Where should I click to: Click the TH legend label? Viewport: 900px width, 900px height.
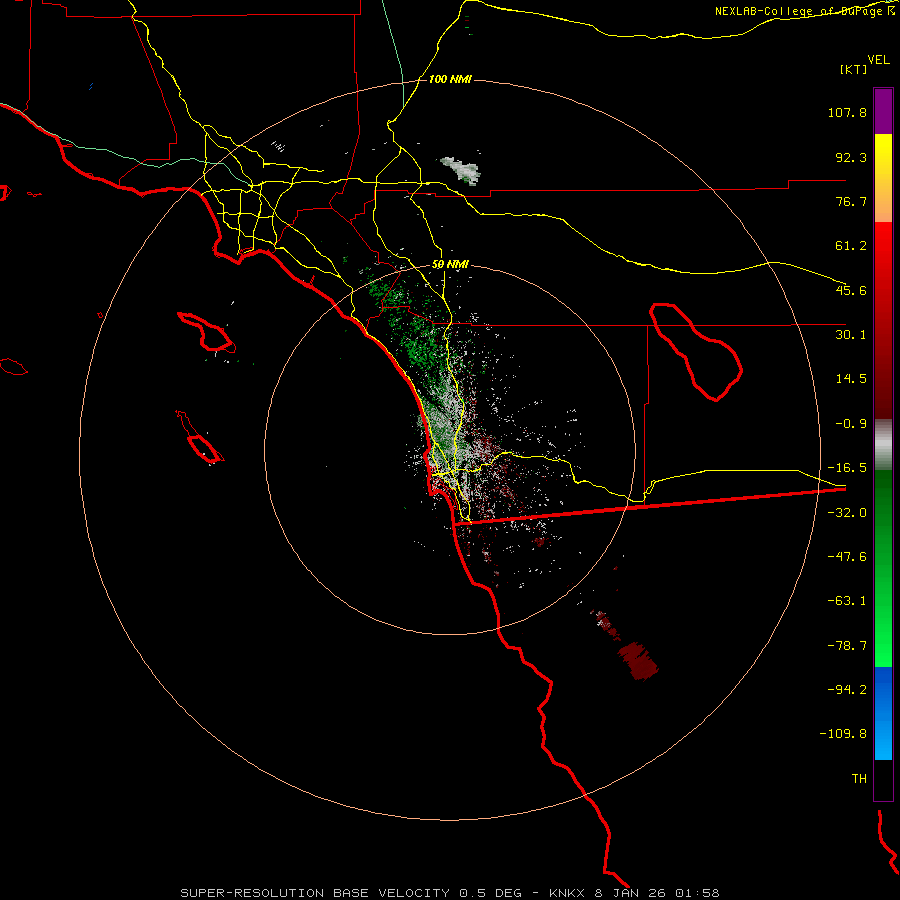(859, 779)
